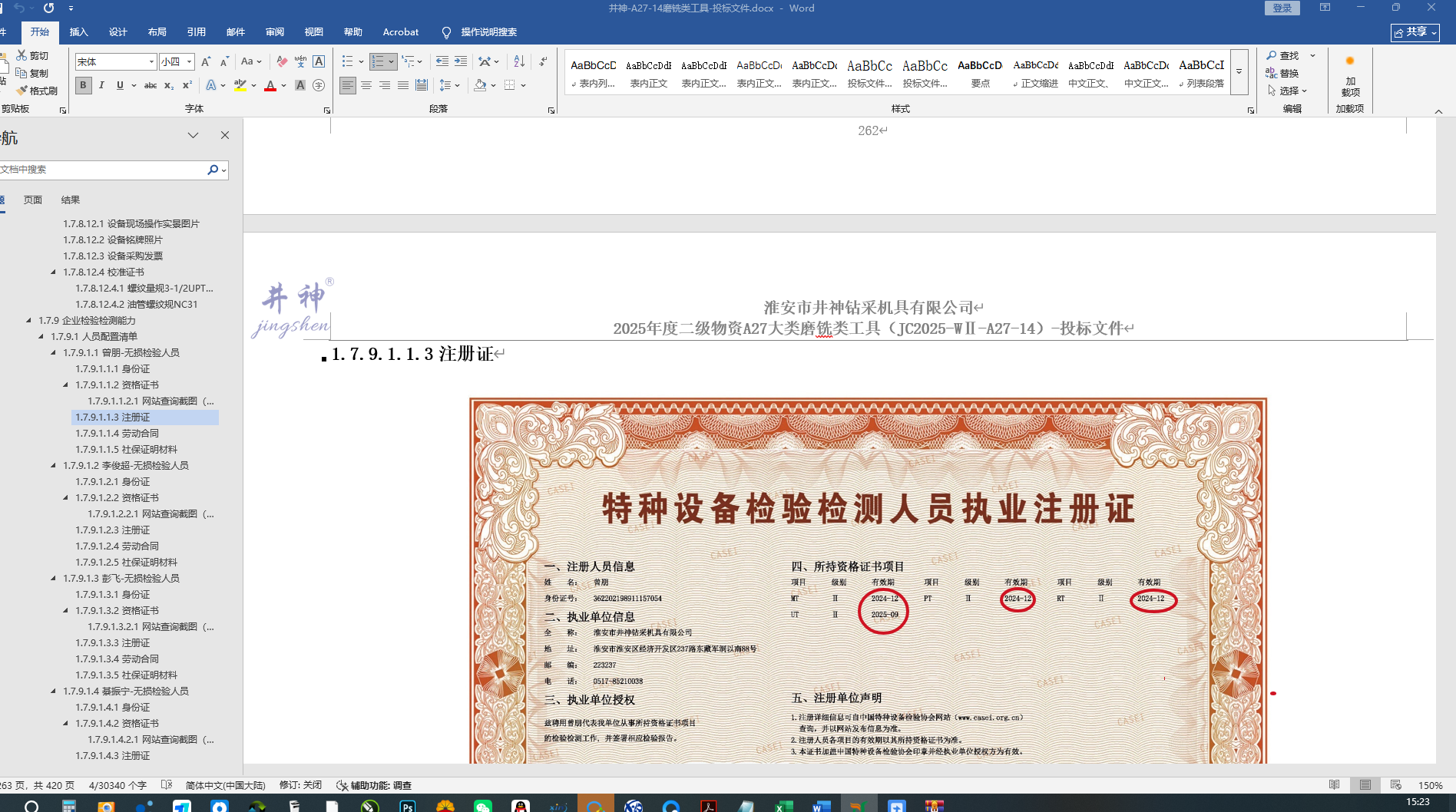Image resolution: width=1456 pixels, height=812 pixels.
Task: Align paragraph to the right
Action: pos(385,85)
